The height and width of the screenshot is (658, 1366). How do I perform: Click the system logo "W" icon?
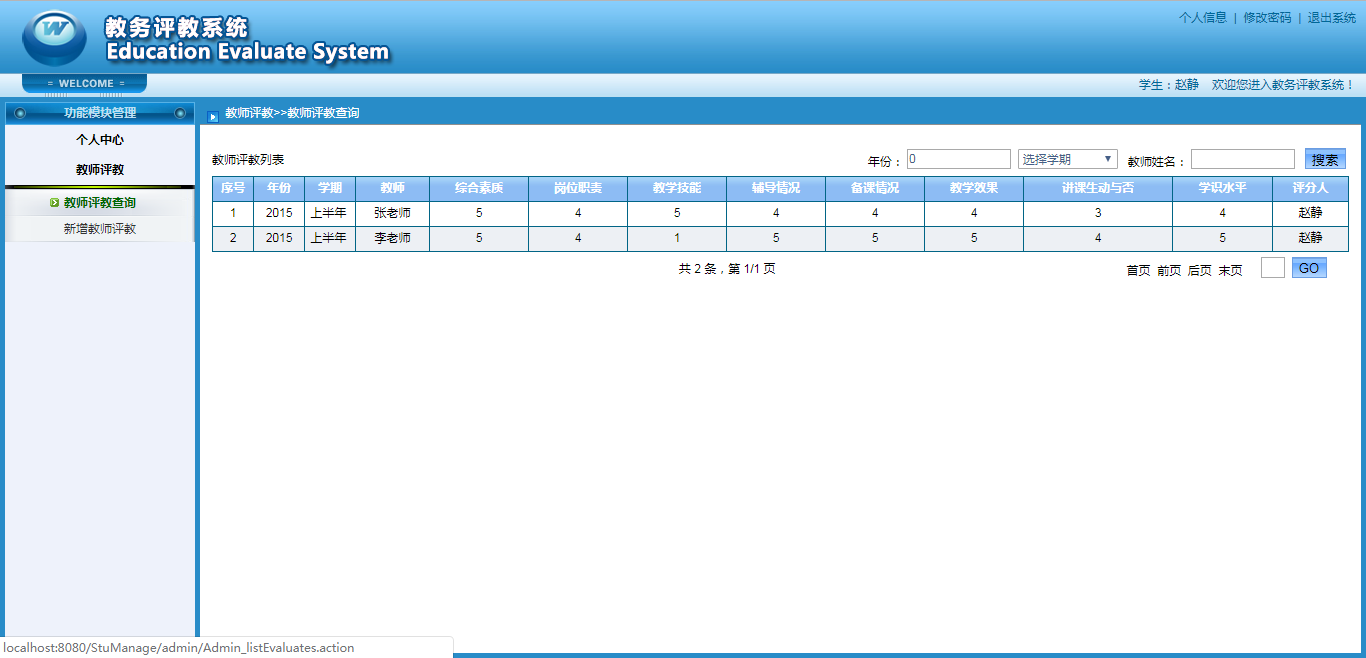[54, 36]
